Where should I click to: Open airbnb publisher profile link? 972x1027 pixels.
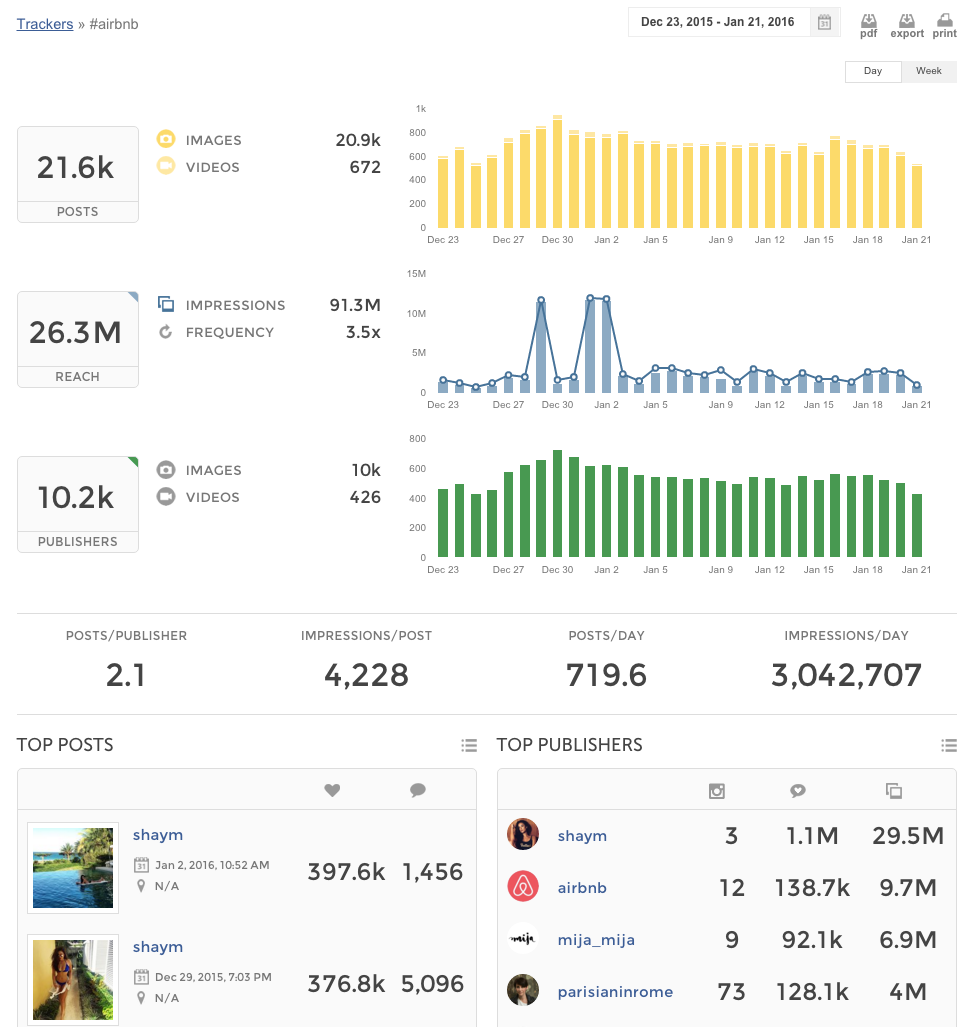coord(582,887)
